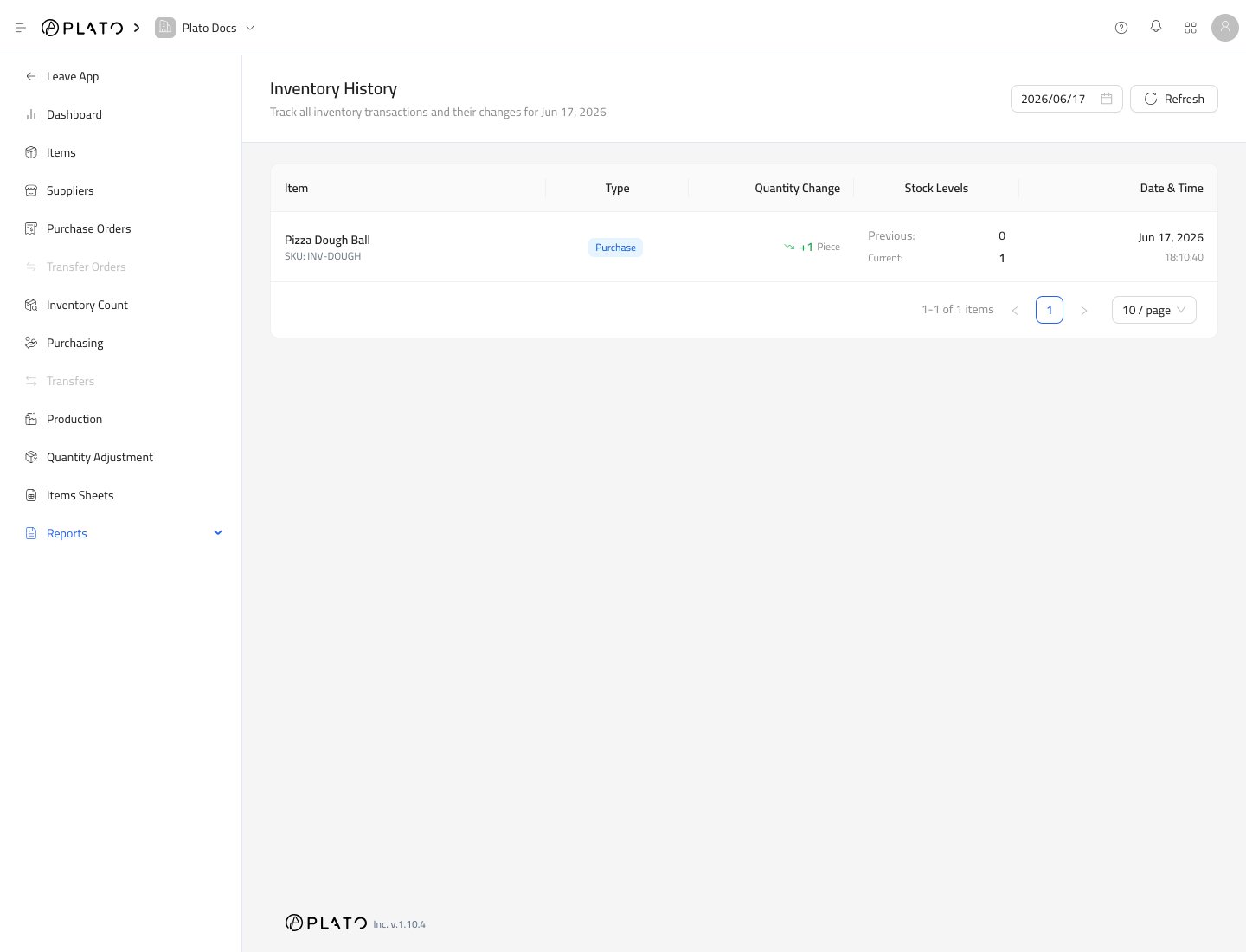Viewport: 1246px width, 952px height.
Task: Click the Transfers sidebar item
Action: [71, 381]
